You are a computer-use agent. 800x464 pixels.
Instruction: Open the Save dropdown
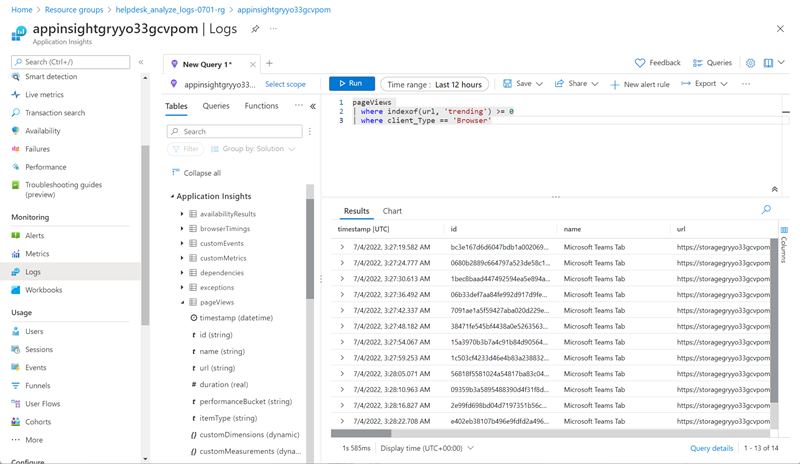pos(522,84)
